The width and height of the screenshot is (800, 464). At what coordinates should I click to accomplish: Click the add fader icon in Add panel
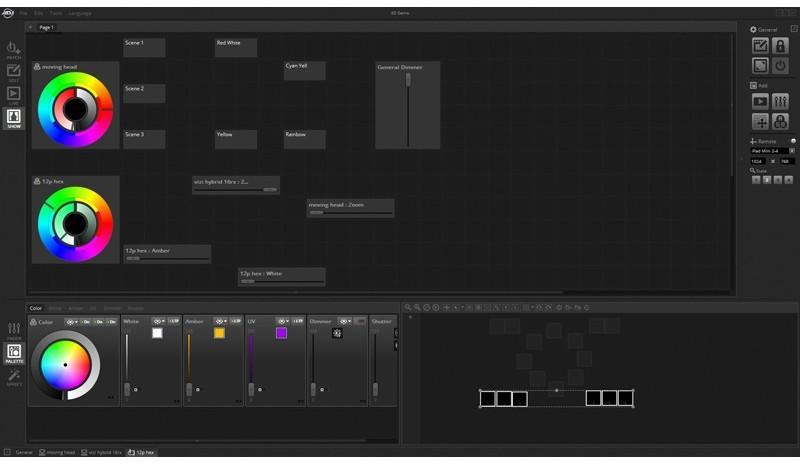(780, 101)
